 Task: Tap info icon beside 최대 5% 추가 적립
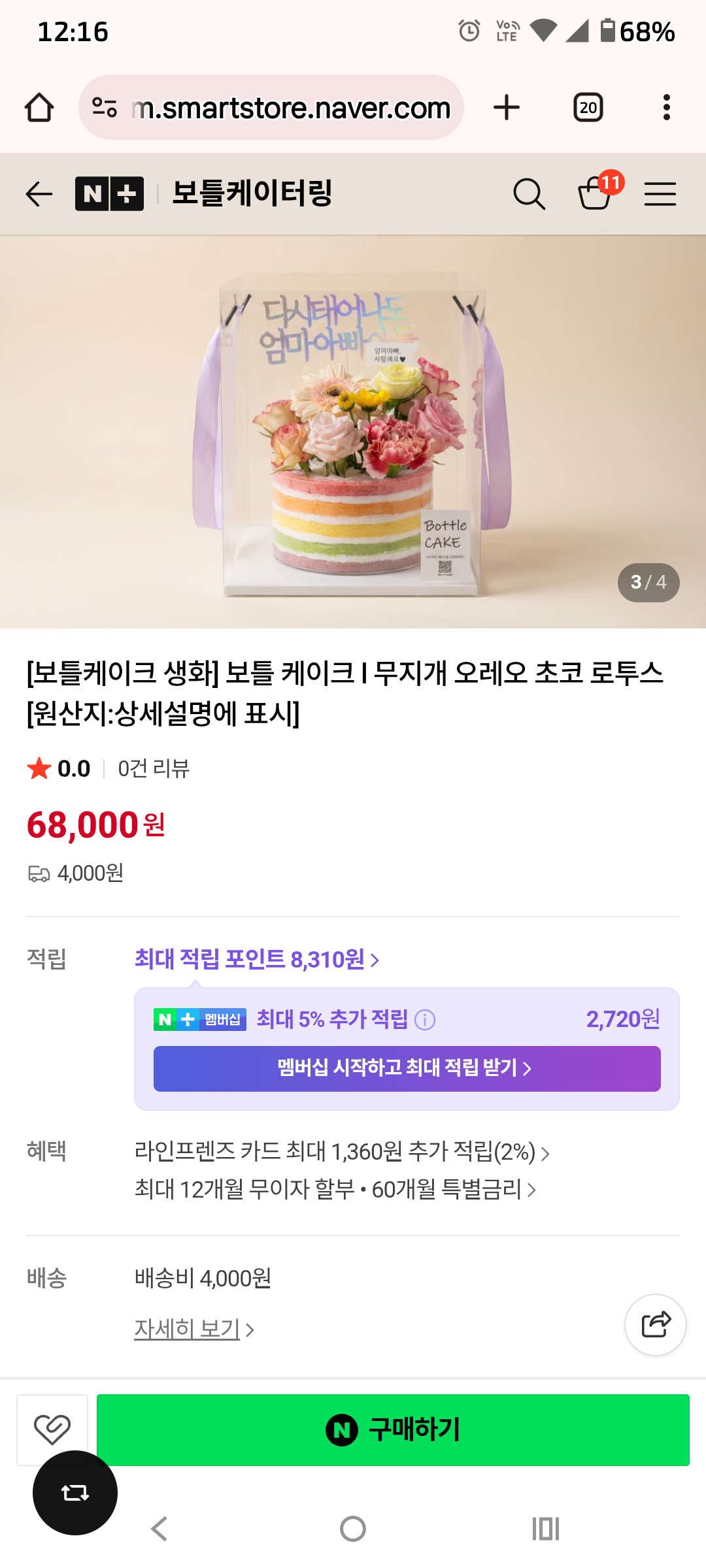point(425,1019)
